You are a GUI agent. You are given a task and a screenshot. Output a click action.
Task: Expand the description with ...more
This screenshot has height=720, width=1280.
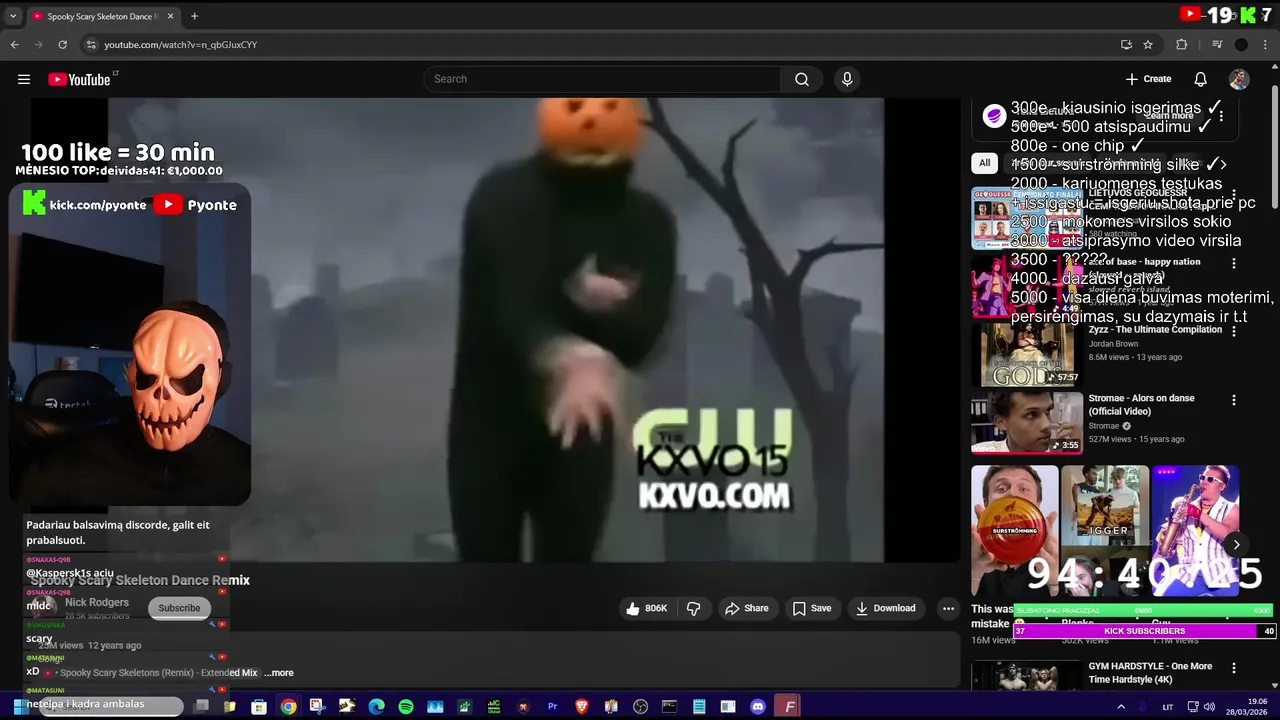click(x=279, y=673)
